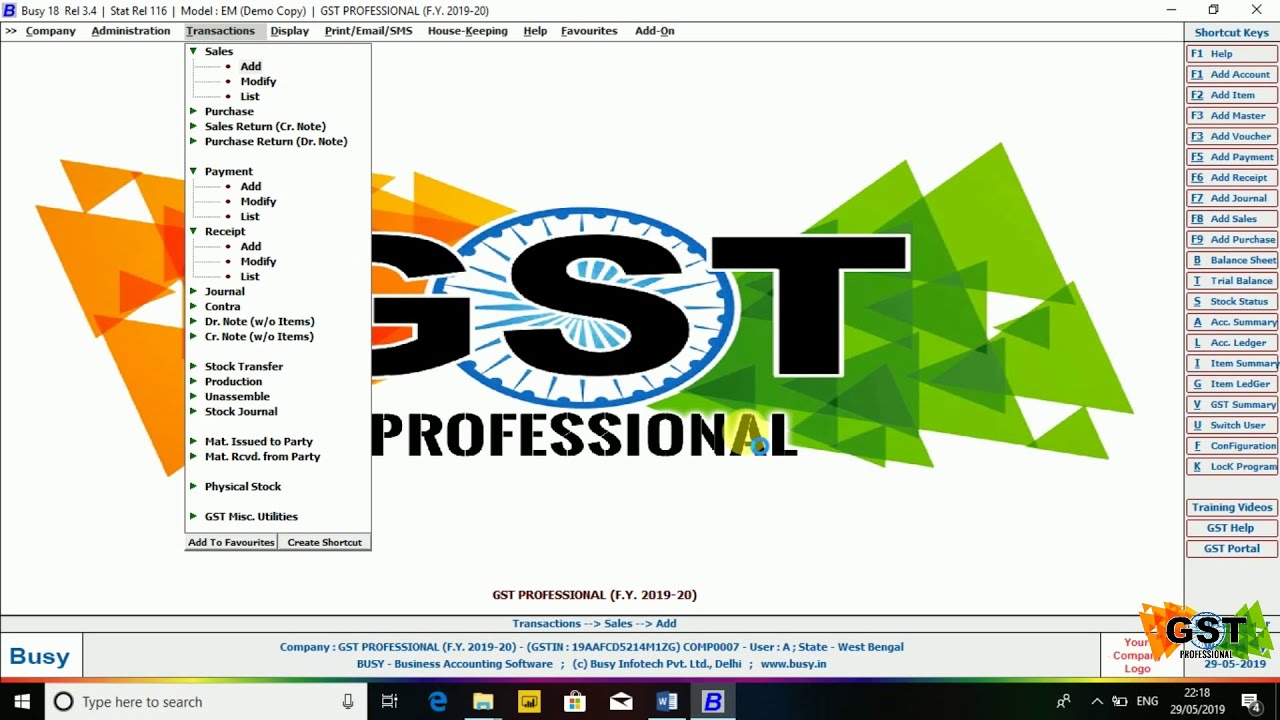Expand the Purchase Return (Dr. Note) arrow
Image resolution: width=1280 pixels, height=720 pixels.
193,141
